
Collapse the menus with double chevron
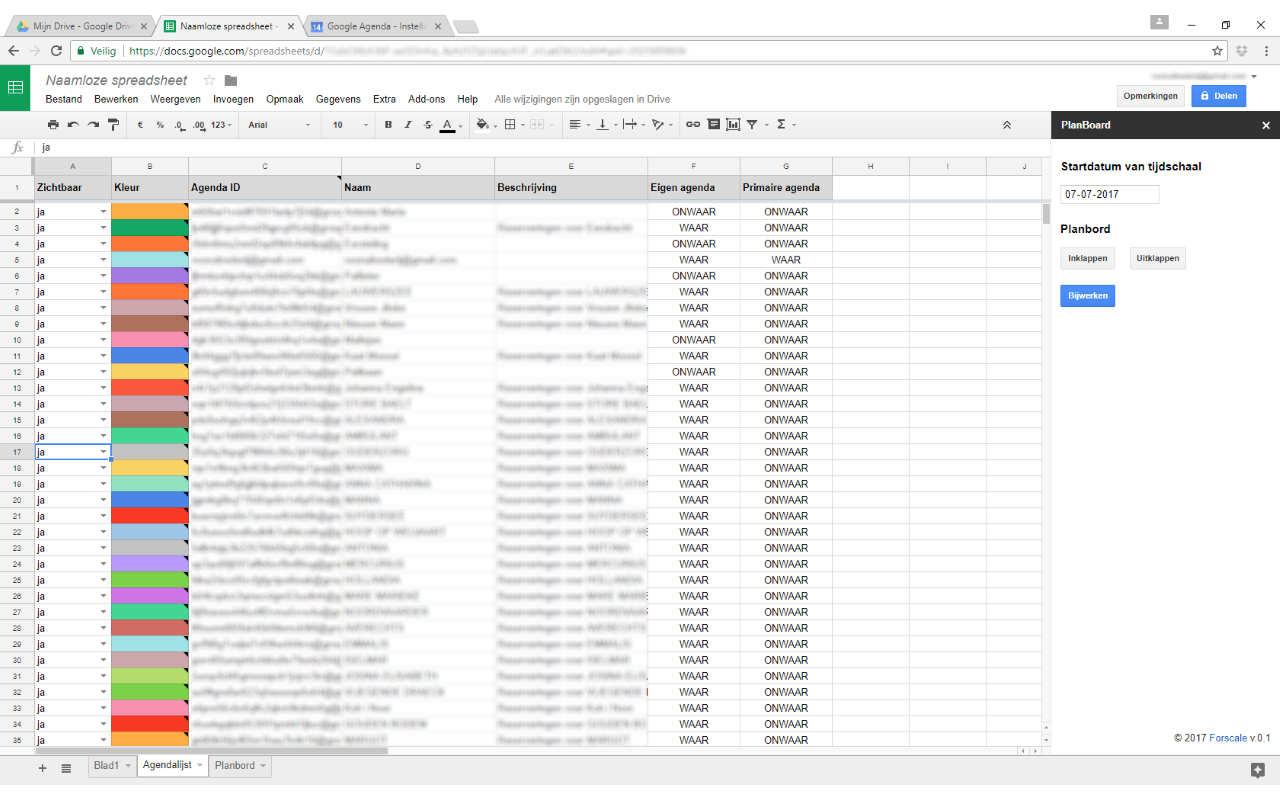pyautogui.click(x=1007, y=125)
